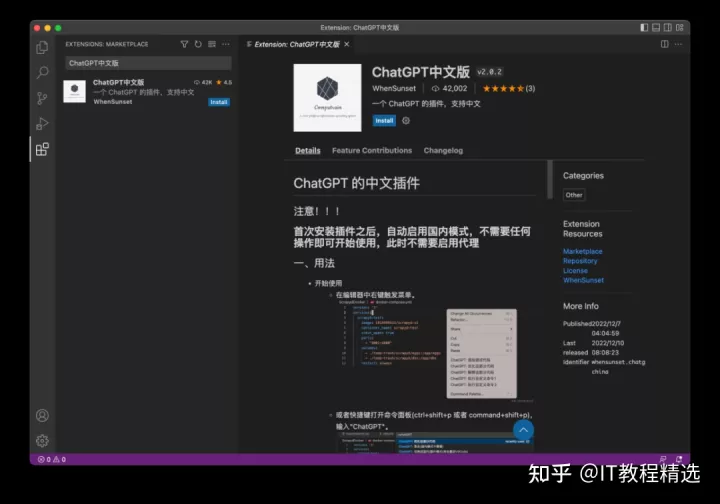720x504 pixels.
Task: Toggle primary sidebar layout icon
Action: 644,28
